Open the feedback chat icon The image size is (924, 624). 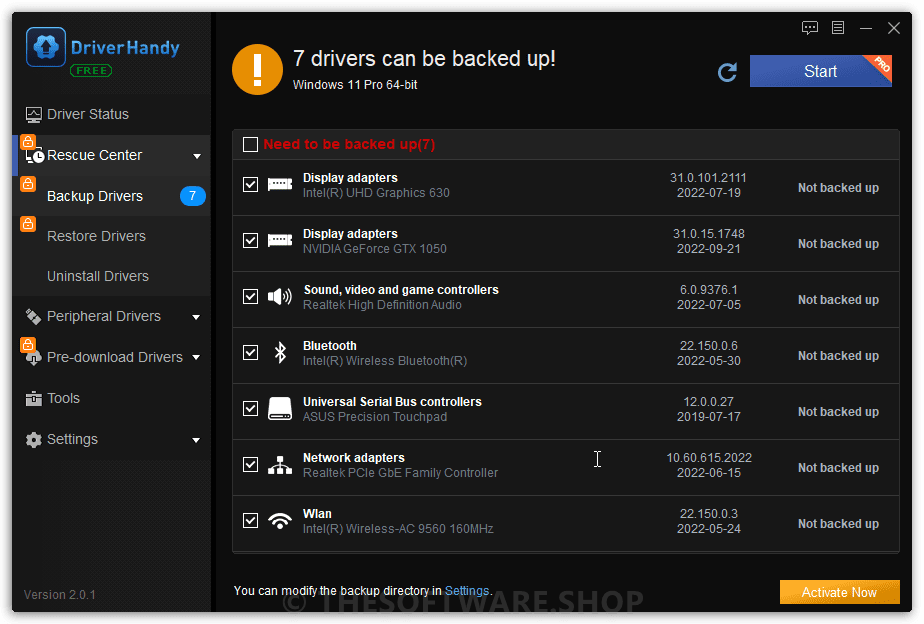pos(810,28)
